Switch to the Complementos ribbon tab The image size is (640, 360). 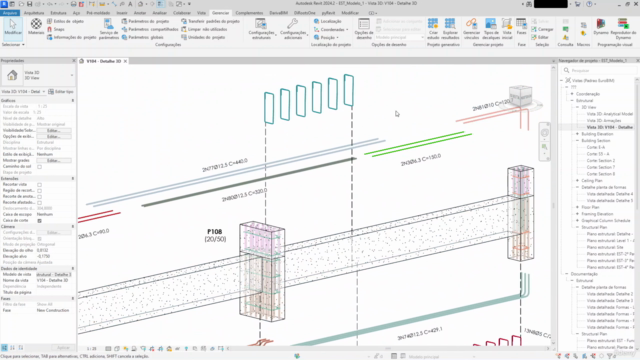point(249,13)
